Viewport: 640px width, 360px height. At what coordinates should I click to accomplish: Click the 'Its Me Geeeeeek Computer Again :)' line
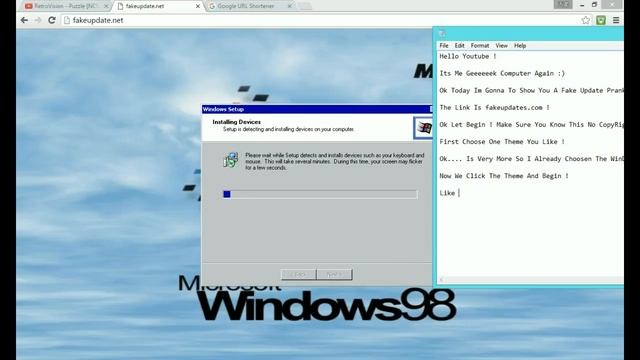click(x=502, y=73)
